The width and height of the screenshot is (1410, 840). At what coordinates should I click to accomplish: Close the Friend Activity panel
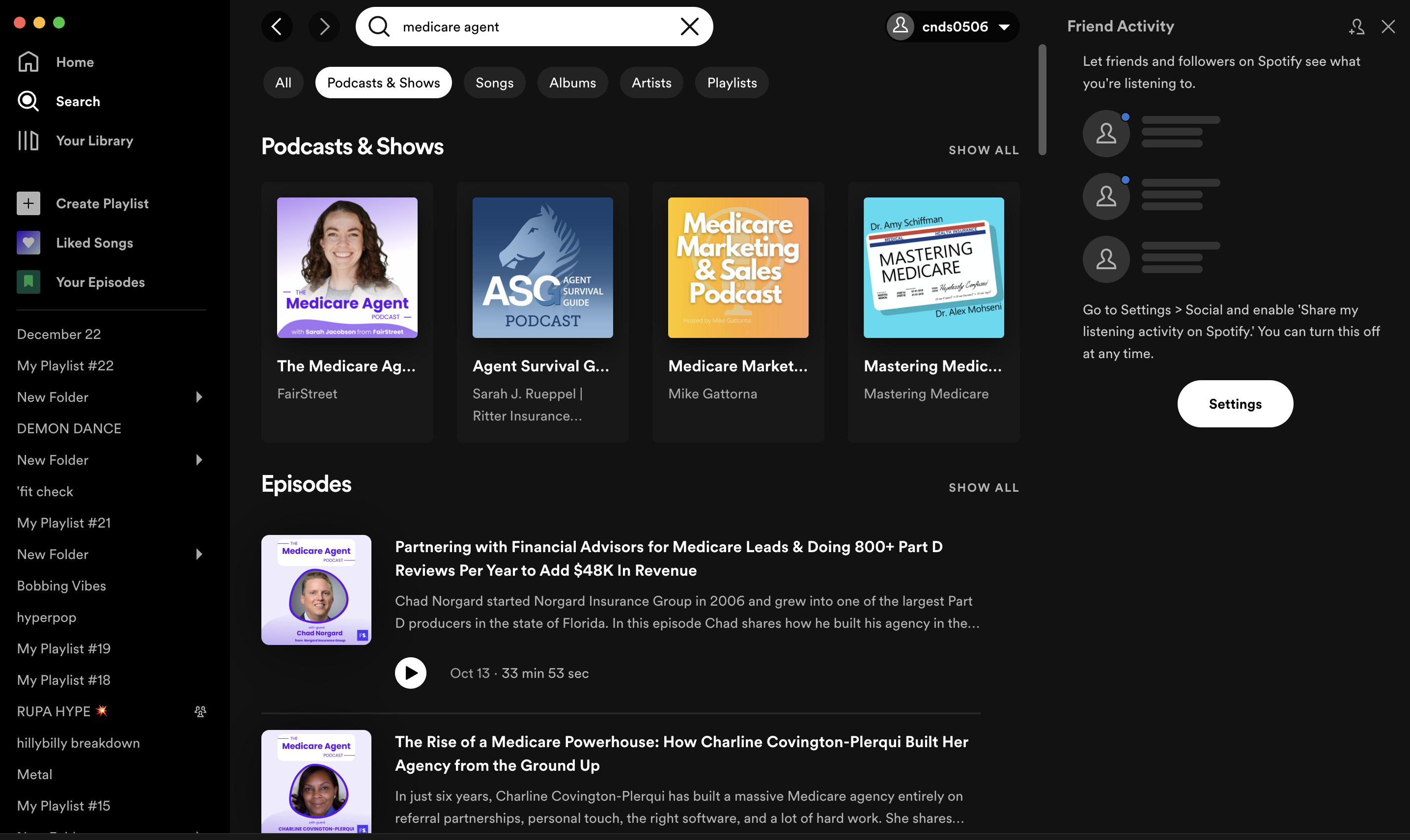[x=1388, y=27]
